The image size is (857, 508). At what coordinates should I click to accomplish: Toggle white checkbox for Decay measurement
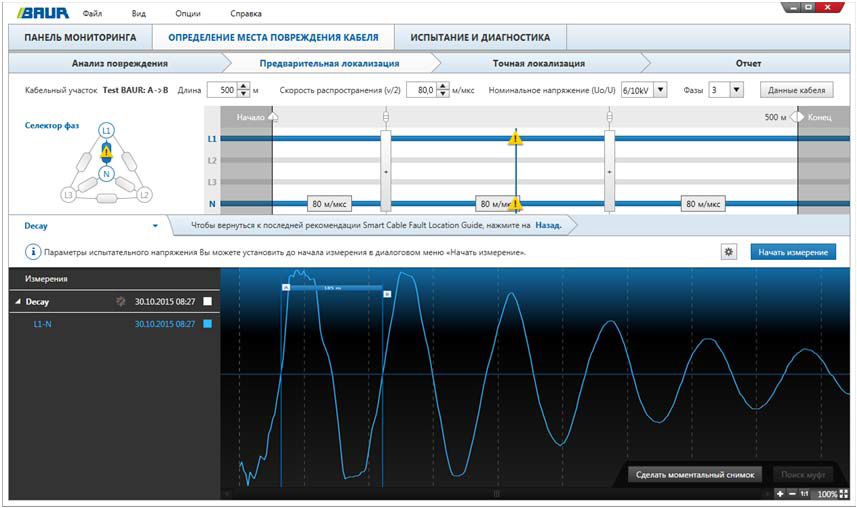click(207, 301)
